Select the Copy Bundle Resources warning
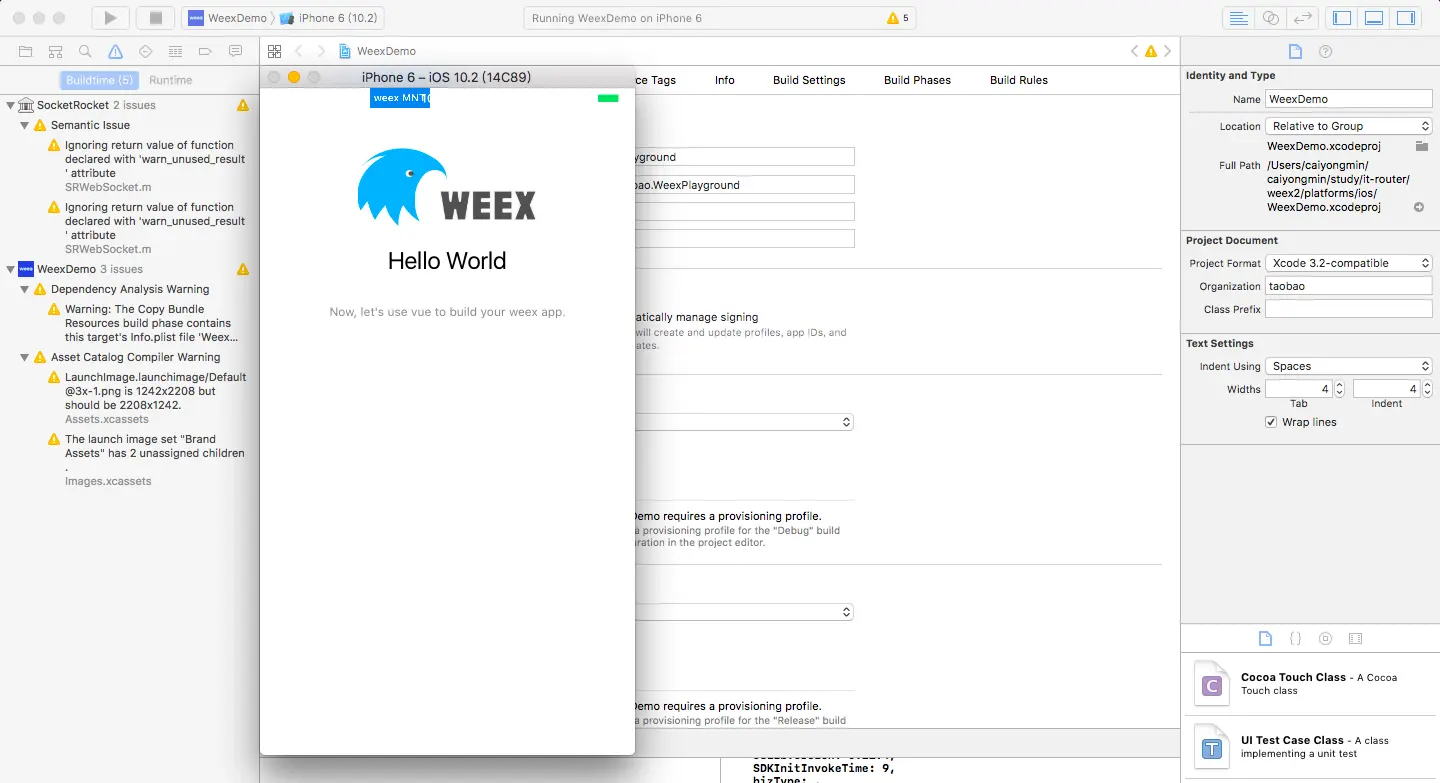 click(147, 323)
